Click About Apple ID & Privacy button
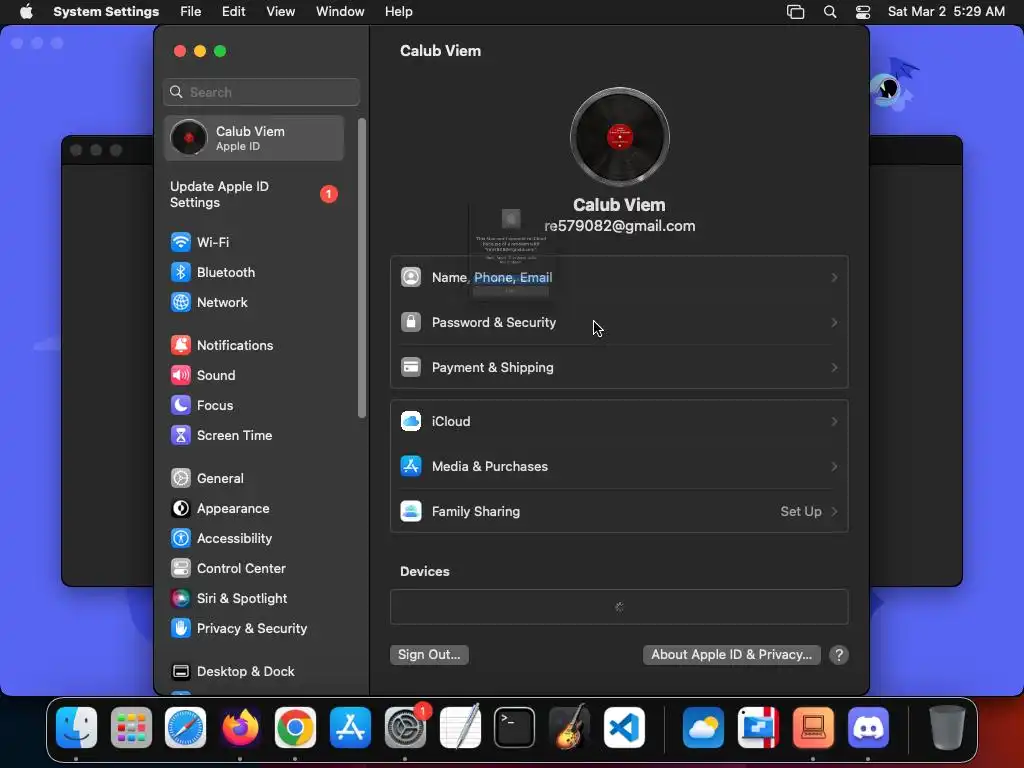This screenshot has width=1024, height=768. [x=731, y=655]
